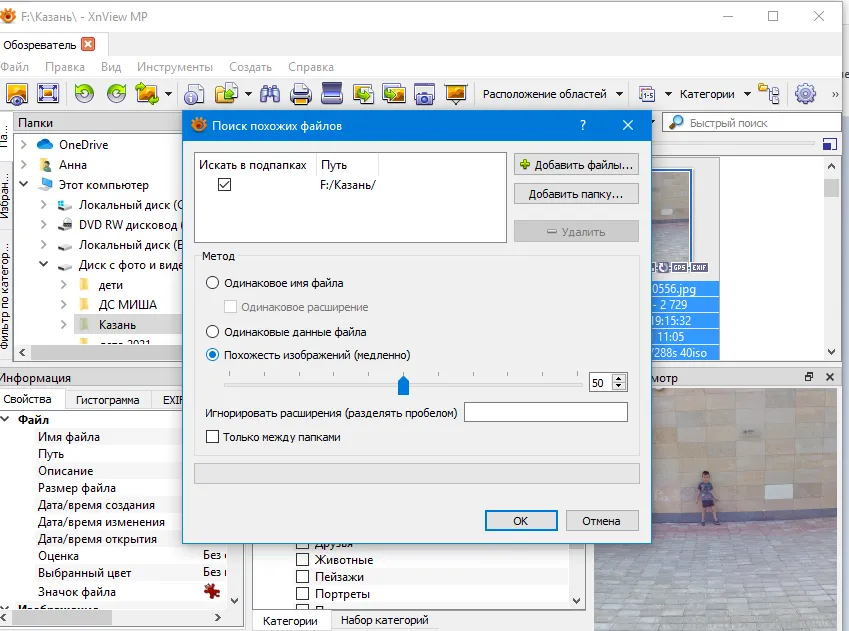Image resolution: width=849 pixels, height=631 pixels.
Task: Select the F:/Казань/ path entry
Action: coord(348,185)
